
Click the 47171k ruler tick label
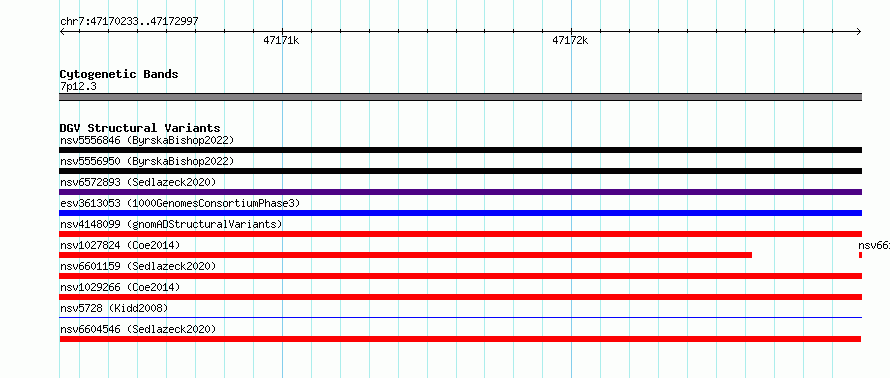tap(281, 40)
